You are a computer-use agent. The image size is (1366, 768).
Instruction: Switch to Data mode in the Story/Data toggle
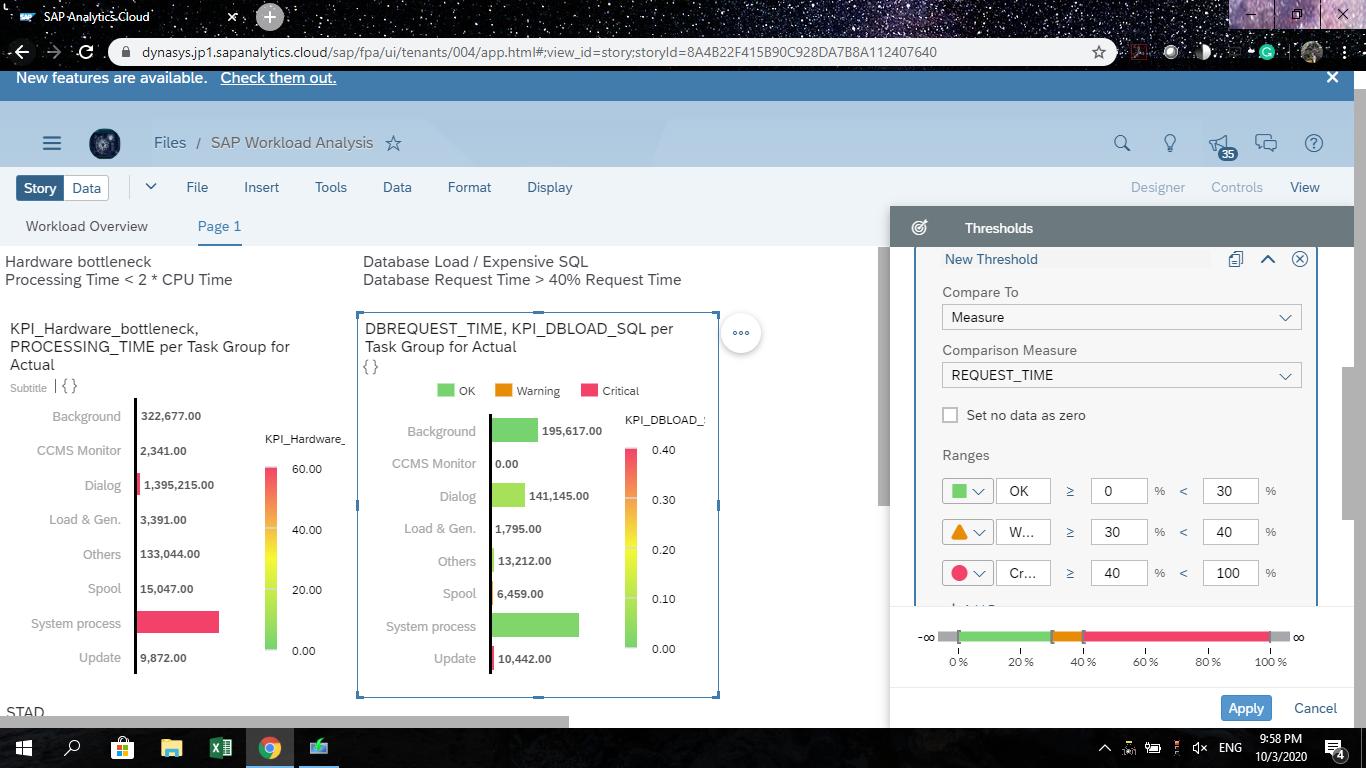pyautogui.click(x=86, y=187)
